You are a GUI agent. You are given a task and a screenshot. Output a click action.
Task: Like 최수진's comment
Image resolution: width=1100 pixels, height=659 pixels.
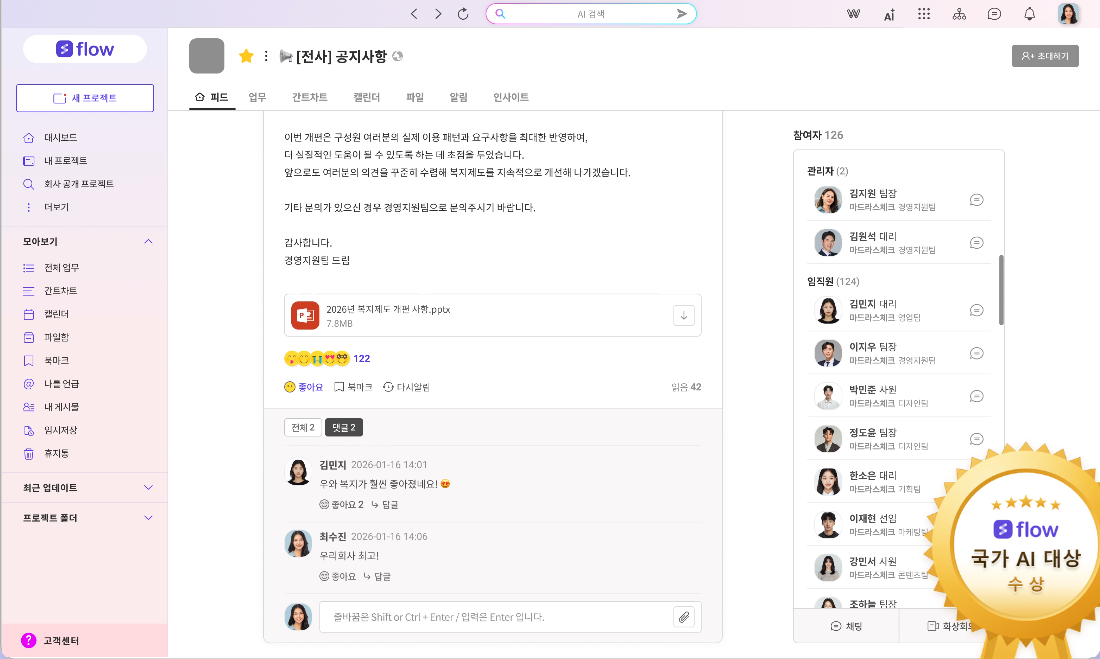(x=337, y=576)
